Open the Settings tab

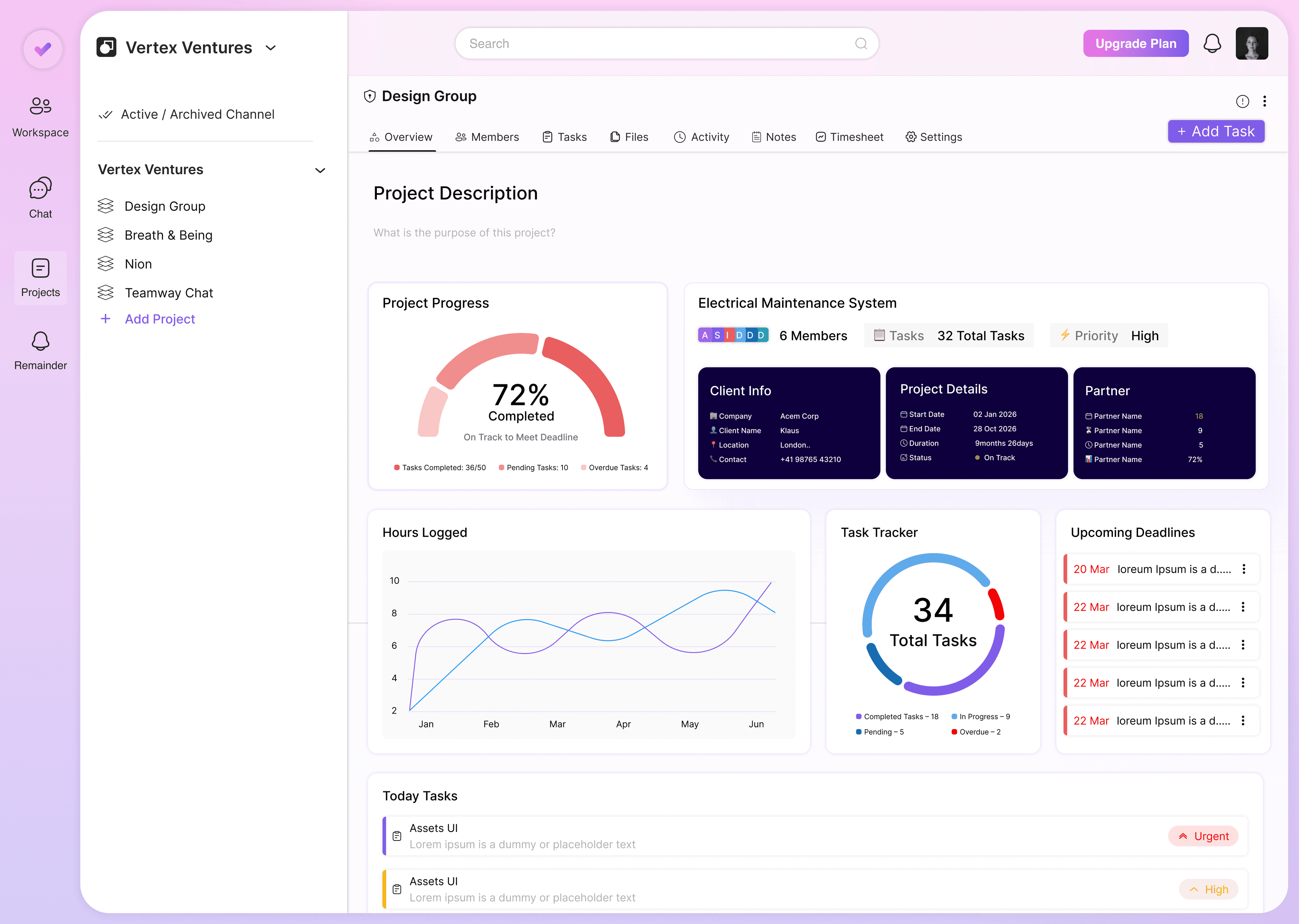pyautogui.click(x=934, y=137)
